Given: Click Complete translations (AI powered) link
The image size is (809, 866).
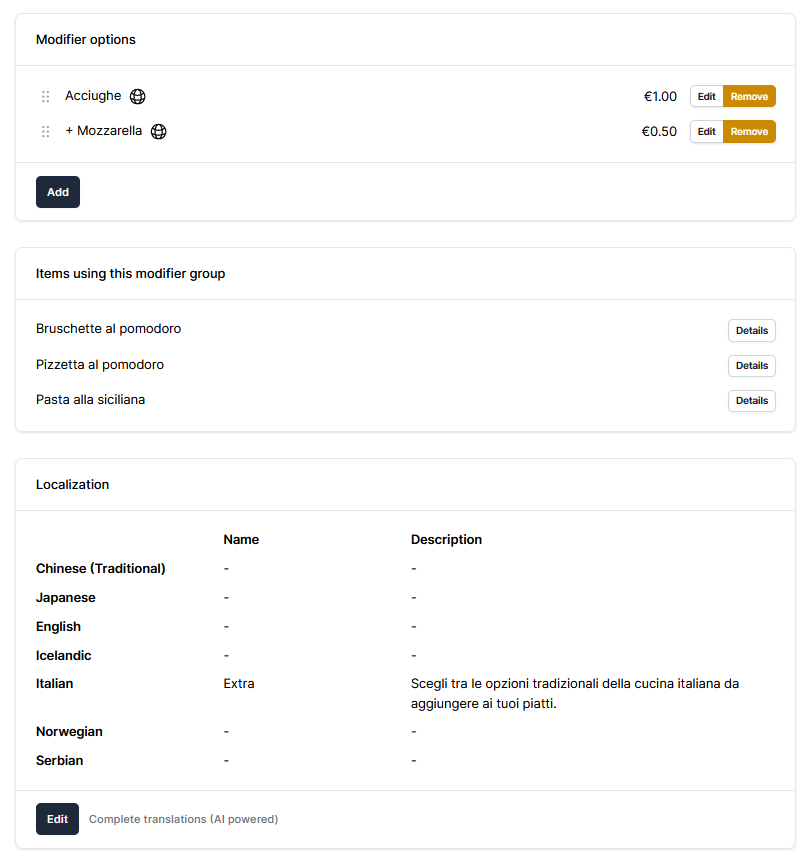Looking at the screenshot, I should click(183, 819).
